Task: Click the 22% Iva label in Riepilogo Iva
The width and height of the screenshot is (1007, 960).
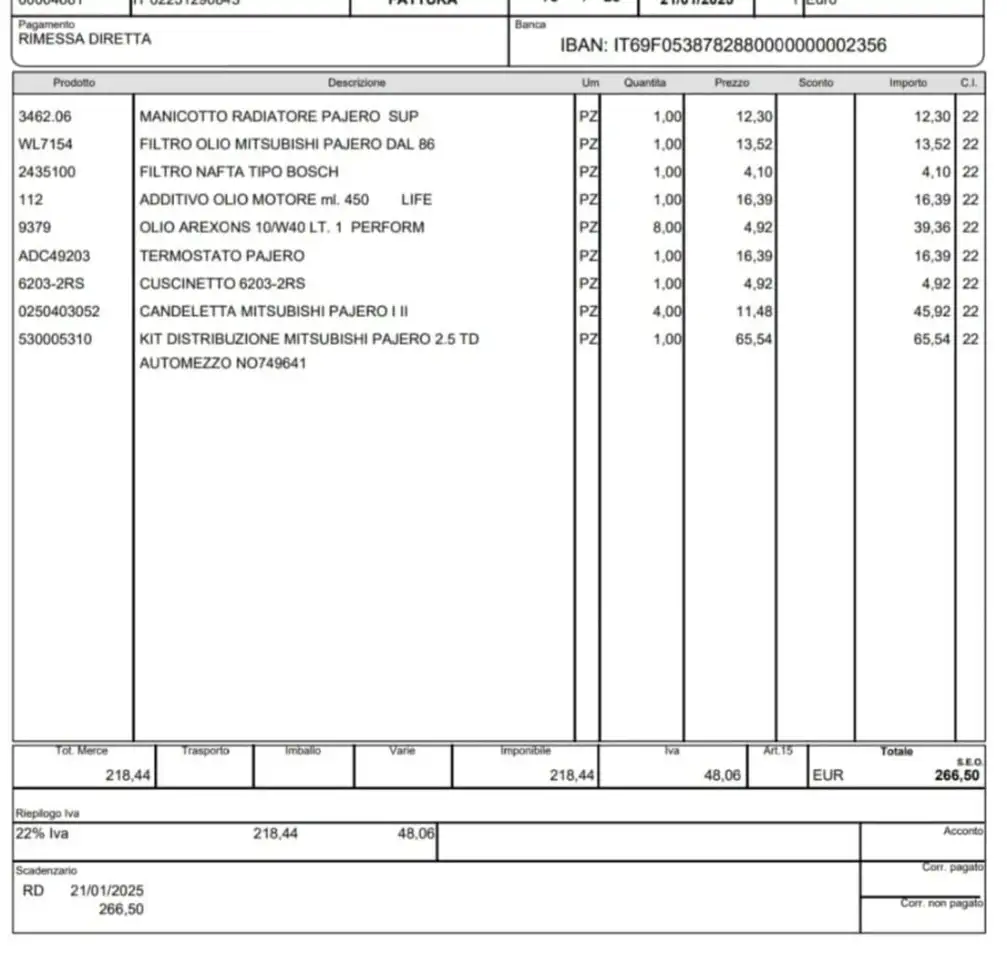Action: coord(42,833)
